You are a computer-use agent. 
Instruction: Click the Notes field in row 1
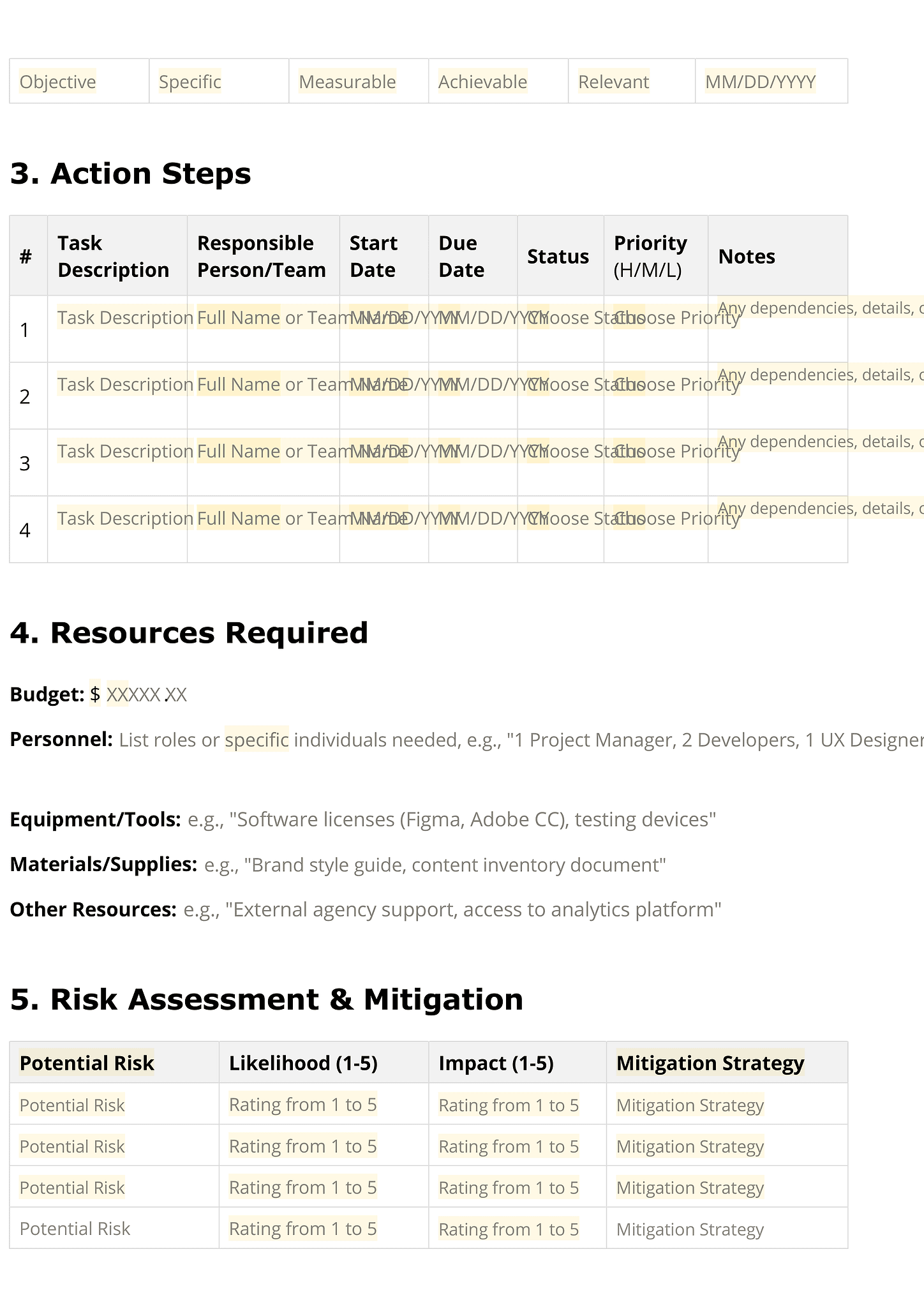(x=821, y=308)
